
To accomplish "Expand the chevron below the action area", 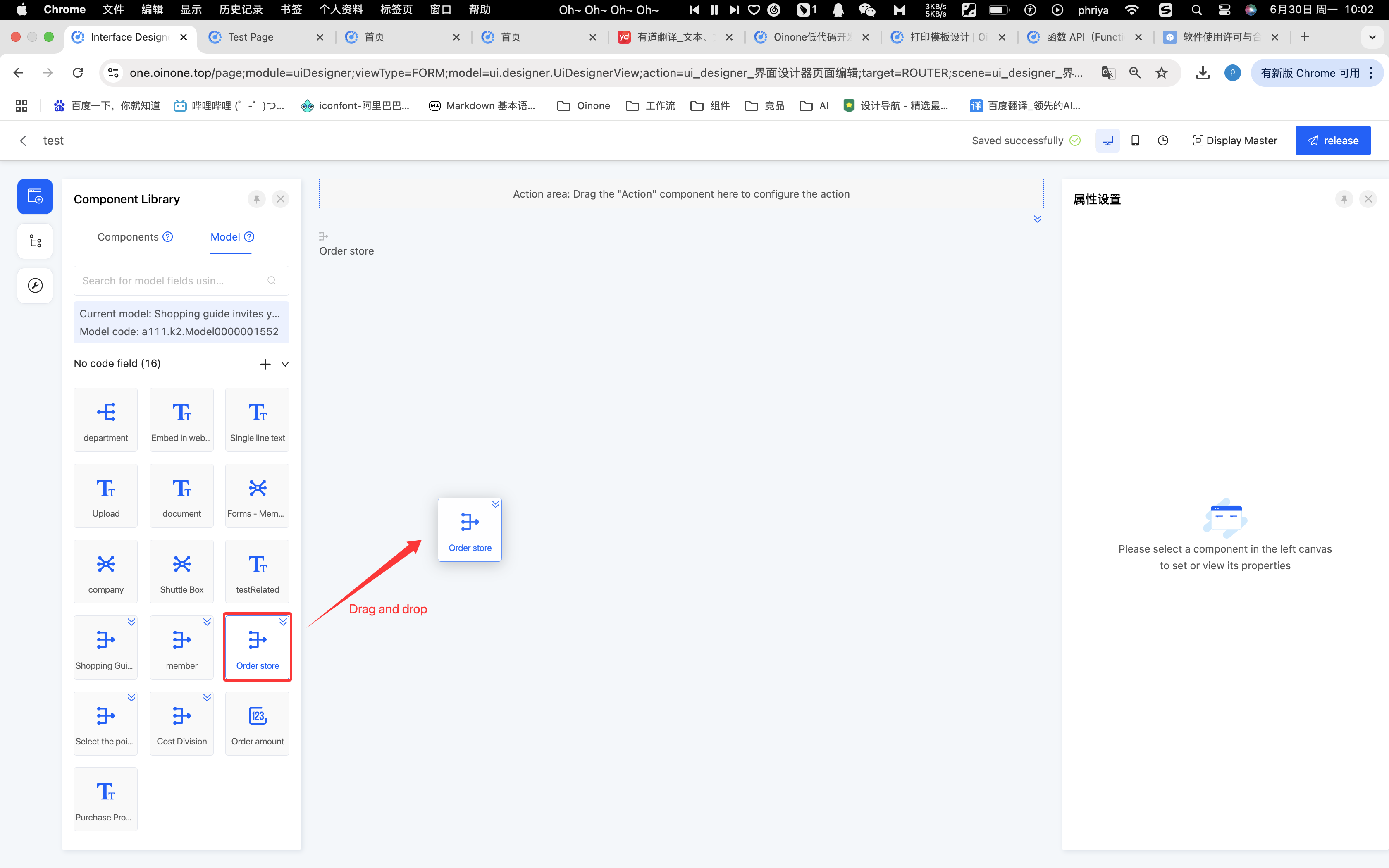I will (1037, 219).
